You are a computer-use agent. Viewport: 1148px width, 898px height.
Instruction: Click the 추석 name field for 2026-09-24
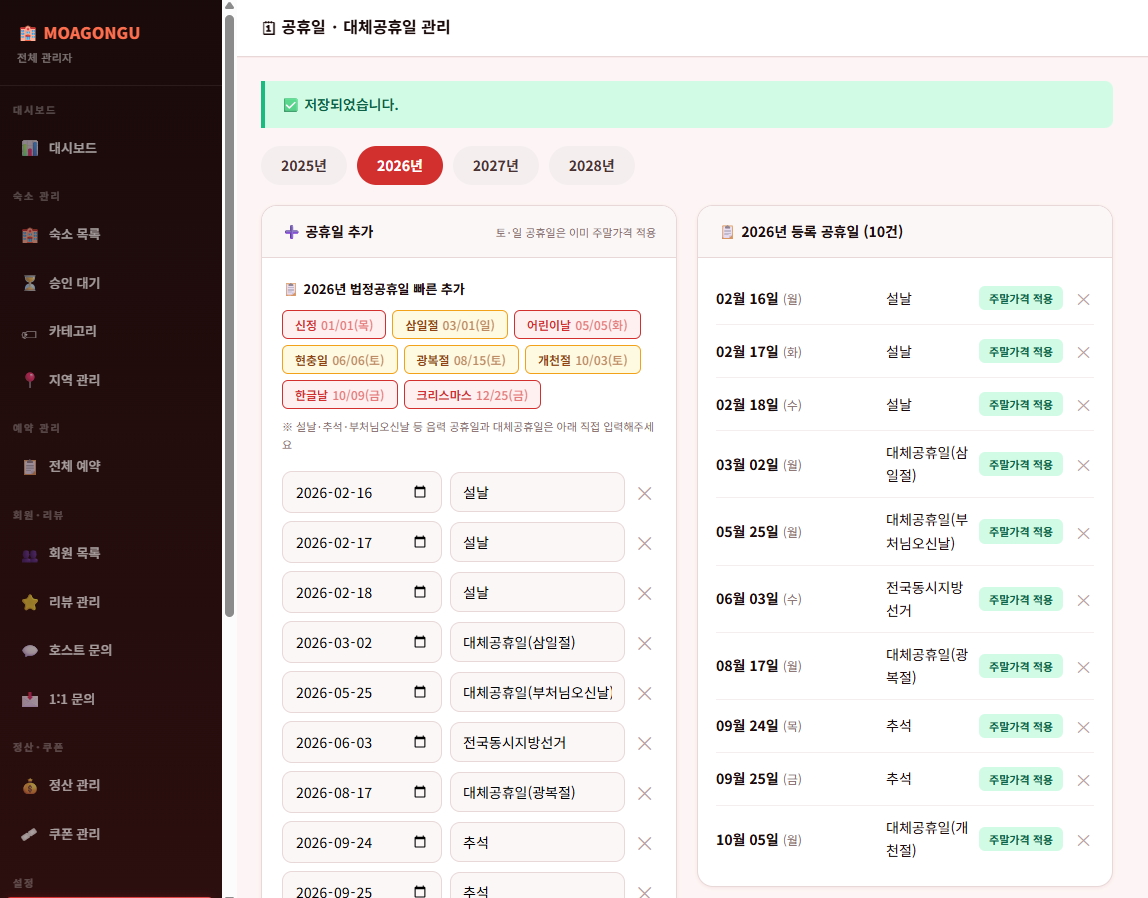click(x=537, y=842)
